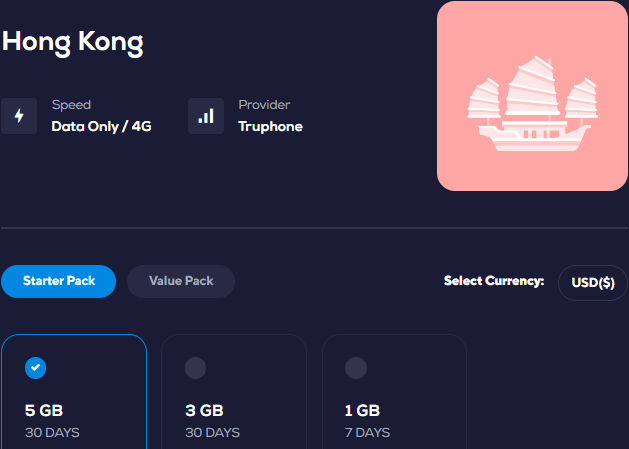Image resolution: width=629 pixels, height=449 pixels.
Task: Click the "1 GB" plan title
Action: pos(363,410)
